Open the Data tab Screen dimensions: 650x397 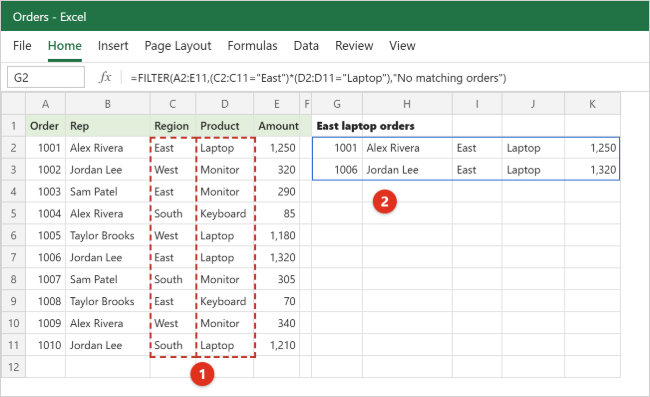pyautogui.click(x=306, y=46)
